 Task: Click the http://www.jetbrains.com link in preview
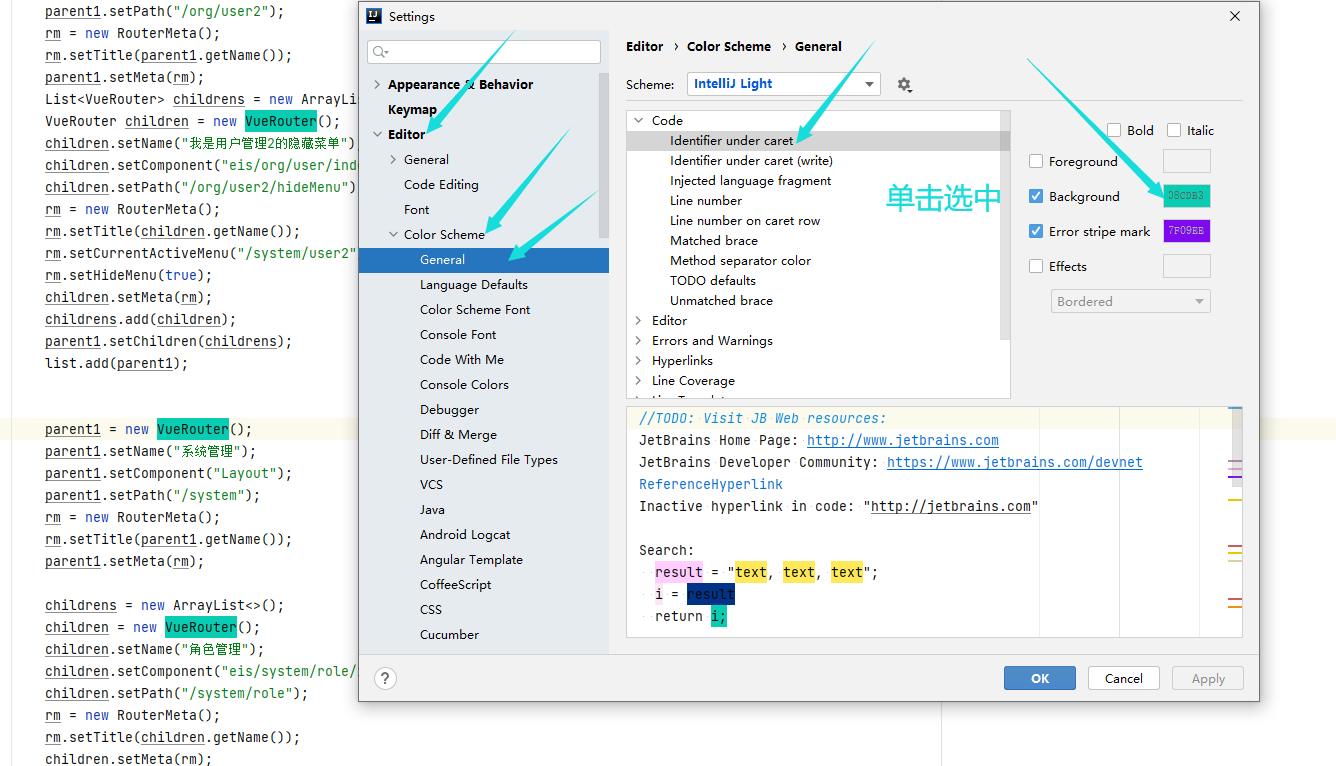[903, 440]
